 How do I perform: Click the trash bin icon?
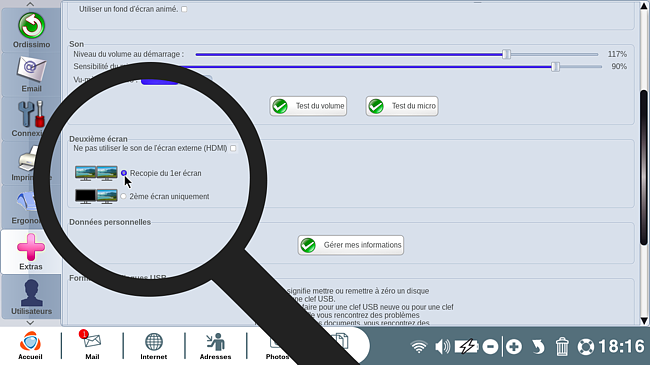coord(562,346)
